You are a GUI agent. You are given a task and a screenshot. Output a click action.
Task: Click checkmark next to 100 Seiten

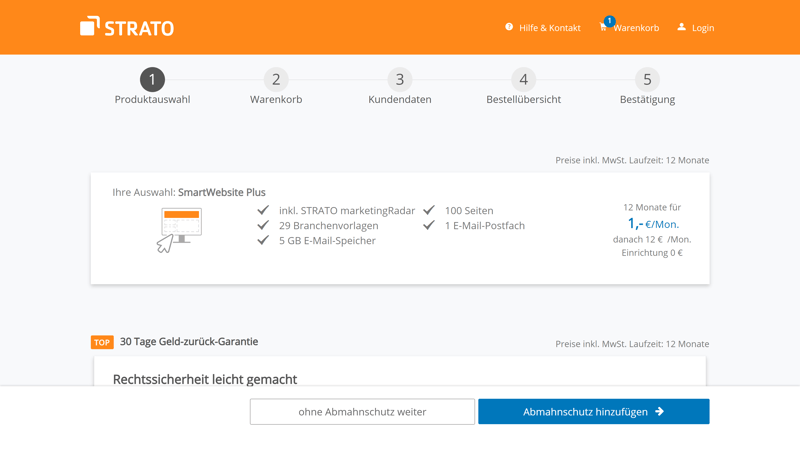coord(429,210)
